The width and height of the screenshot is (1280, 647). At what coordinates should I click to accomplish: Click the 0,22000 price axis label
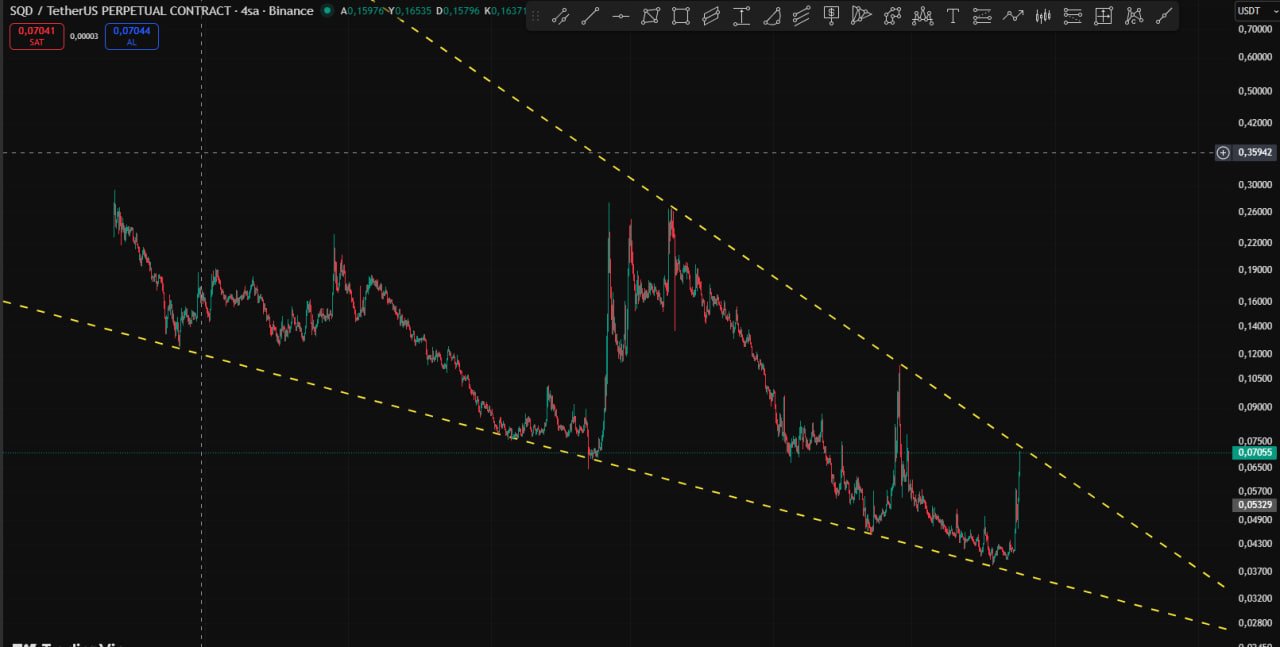1254,243
